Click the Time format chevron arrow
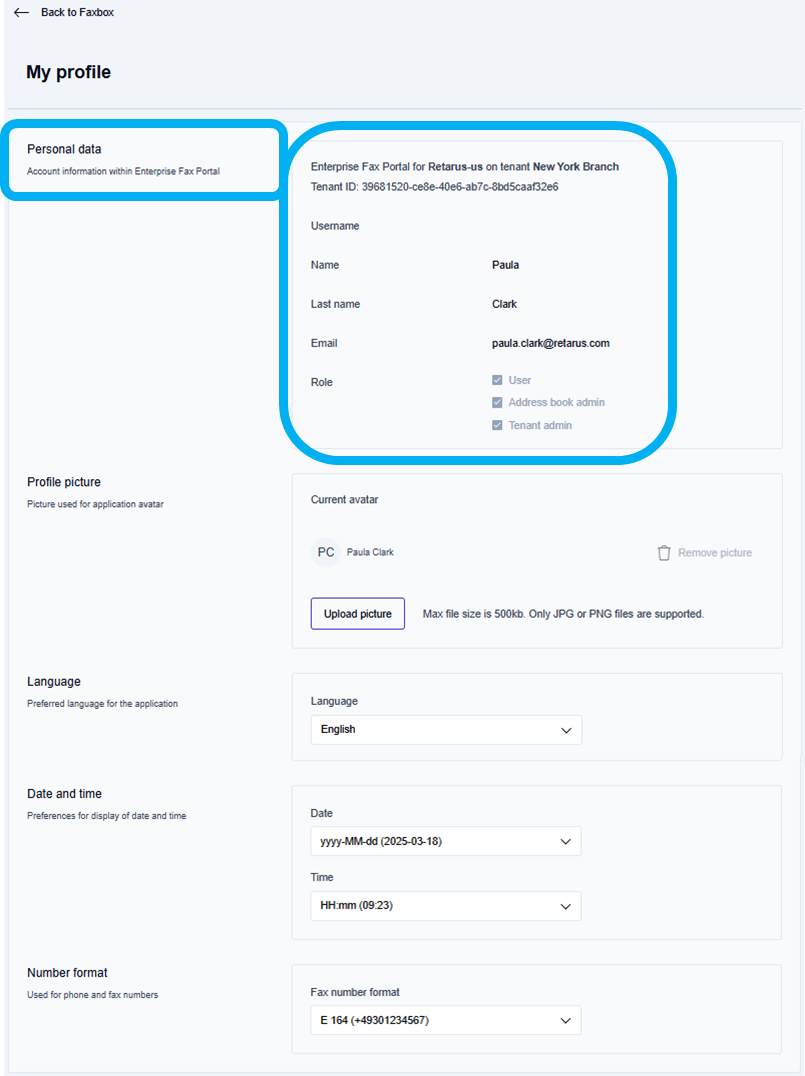The width and height of the screenshot is (805, 1076). coord(566,907)
